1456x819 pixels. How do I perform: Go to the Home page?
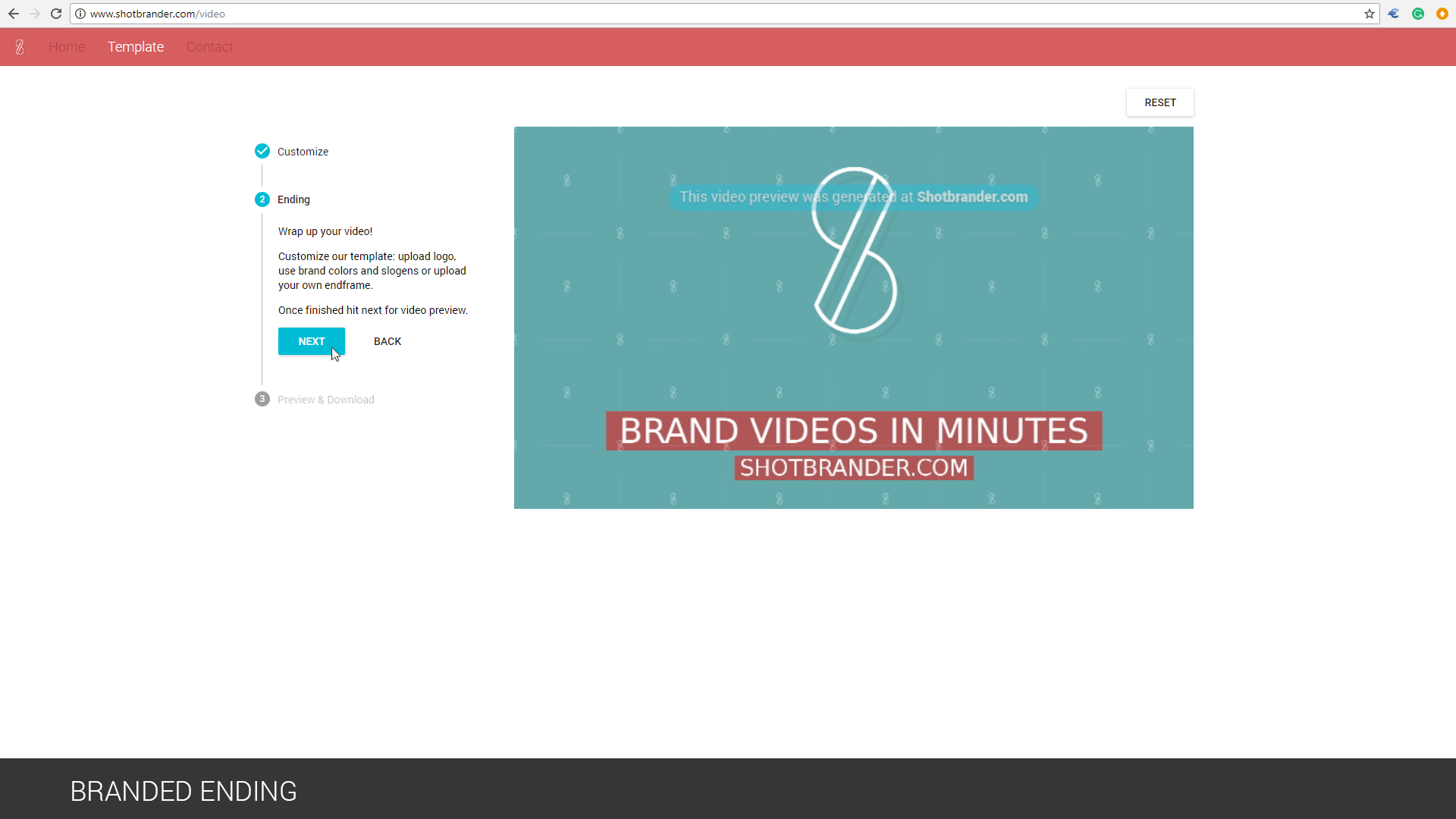(x=67, y=46)
